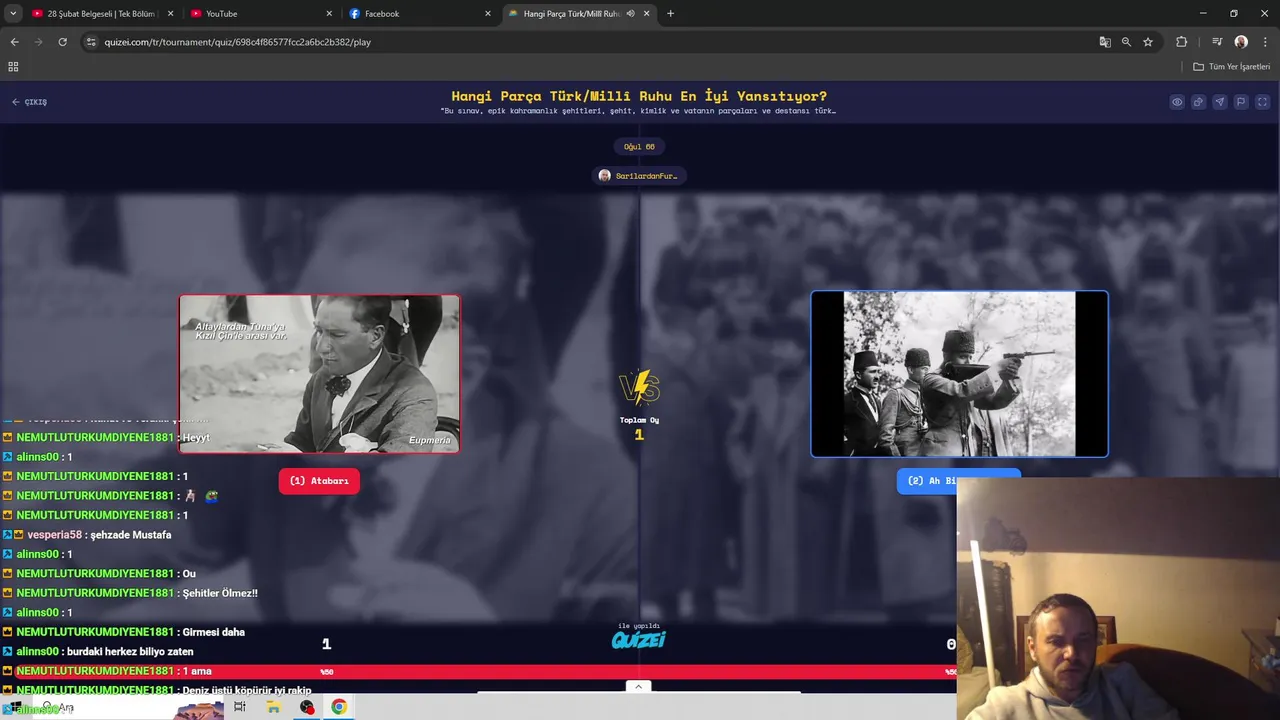Click the Oğul 66 round badge
The image size is (1280, 720).
(639, 147)
